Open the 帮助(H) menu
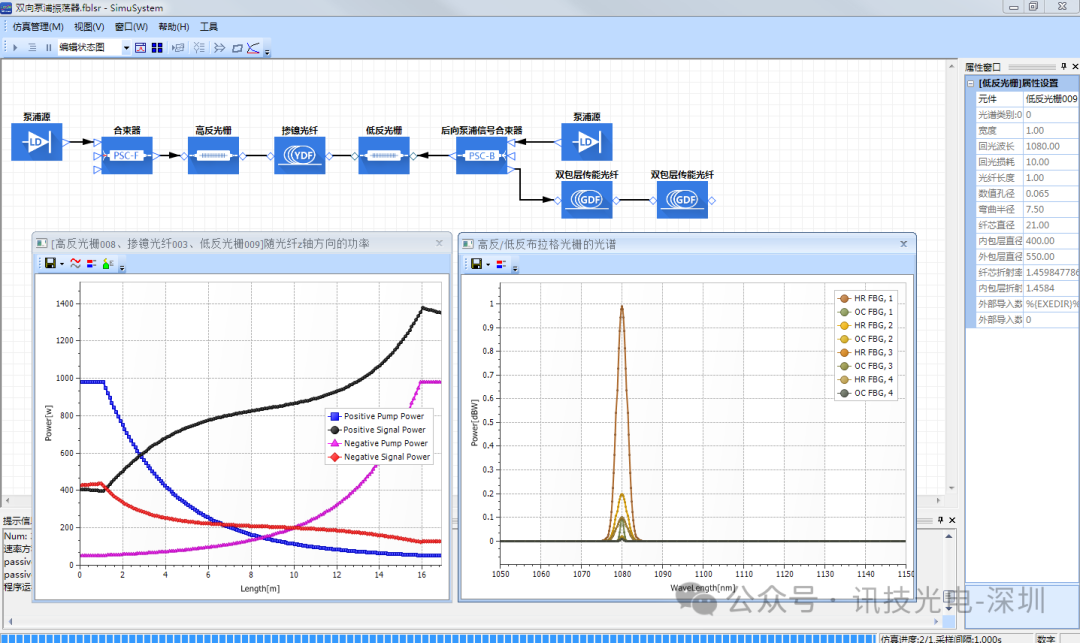Screen dimensions: 1080x643 tap(174, 27)
